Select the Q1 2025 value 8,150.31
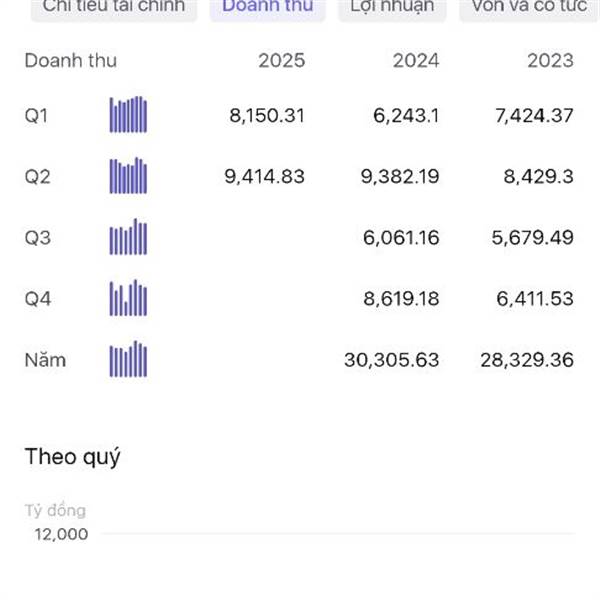Screen dimensions: 600x600 pyautogui.click(x=267, y=115)
